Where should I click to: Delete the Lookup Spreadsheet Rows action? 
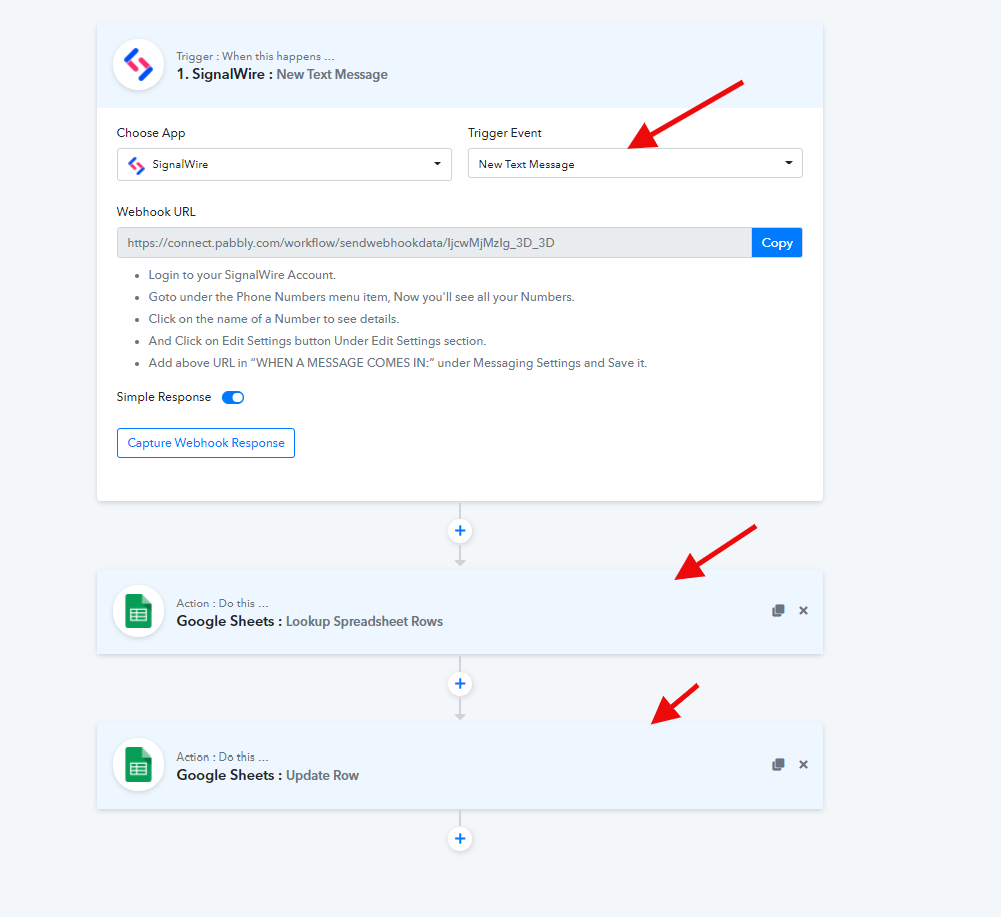point(803,611)
